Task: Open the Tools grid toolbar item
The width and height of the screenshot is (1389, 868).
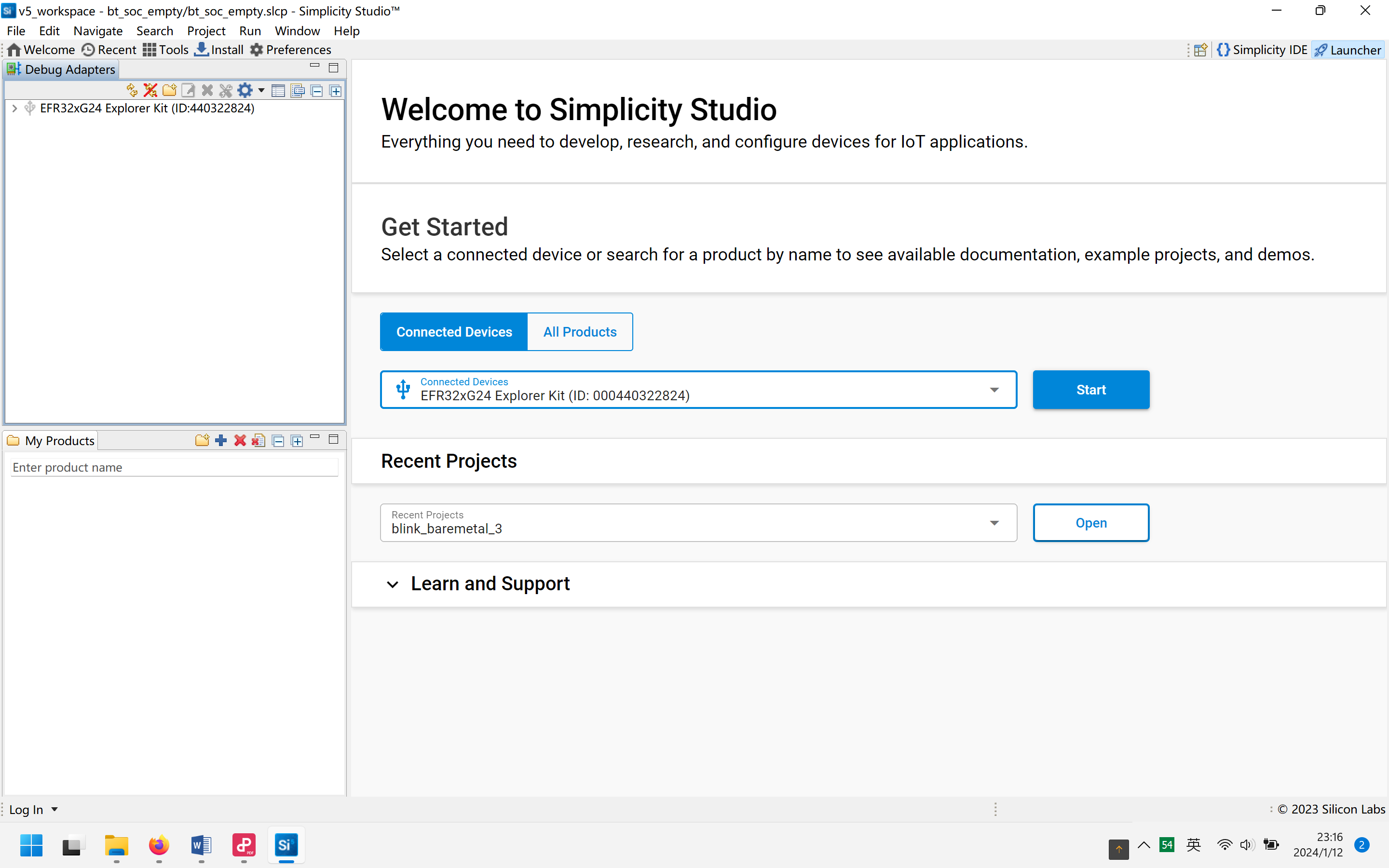Action: (x=166, y=49)
